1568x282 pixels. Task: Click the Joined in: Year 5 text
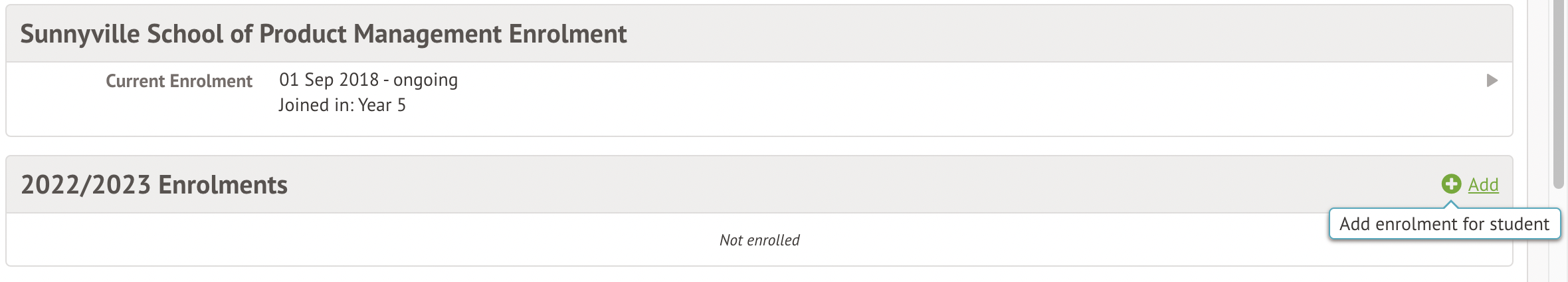[x=342, y=105]
